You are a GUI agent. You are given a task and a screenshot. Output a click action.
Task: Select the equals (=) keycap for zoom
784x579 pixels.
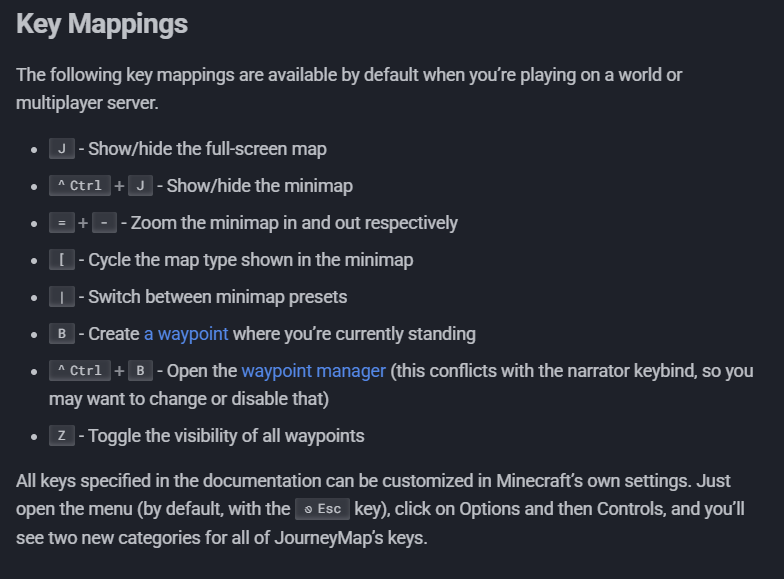click(62, 223)
